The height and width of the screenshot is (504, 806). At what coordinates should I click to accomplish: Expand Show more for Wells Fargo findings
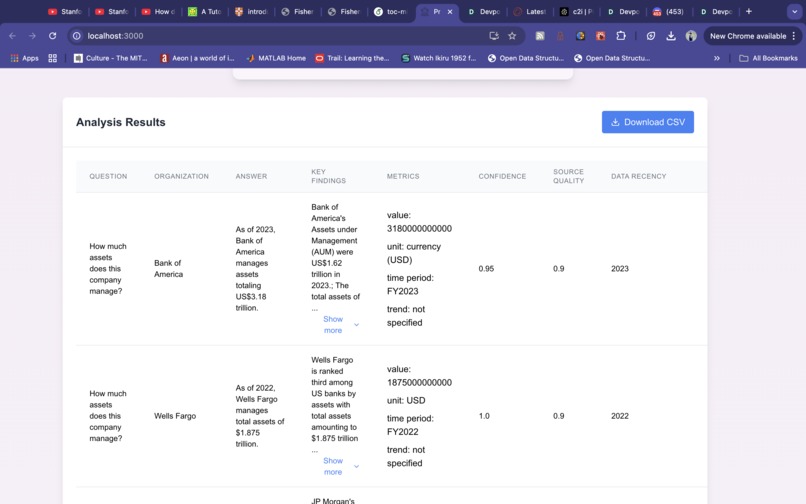click(x=340, y=466)
